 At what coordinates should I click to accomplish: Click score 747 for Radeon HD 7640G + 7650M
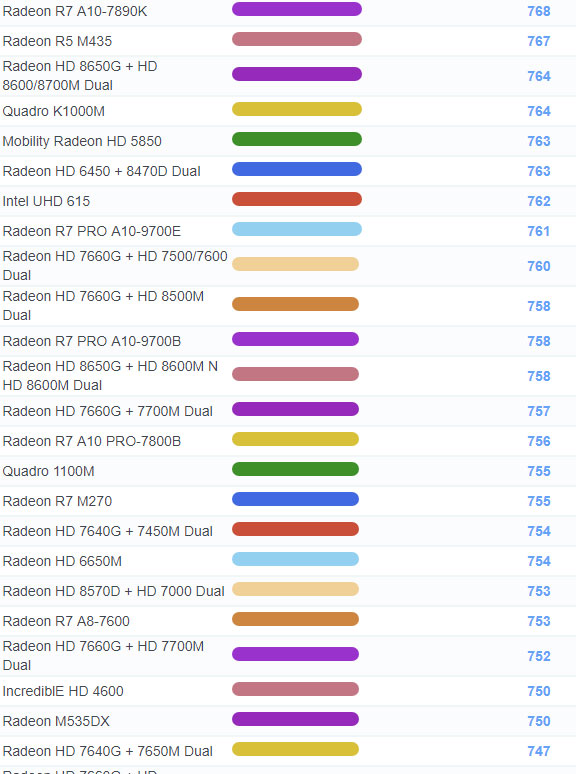(538, 752)
